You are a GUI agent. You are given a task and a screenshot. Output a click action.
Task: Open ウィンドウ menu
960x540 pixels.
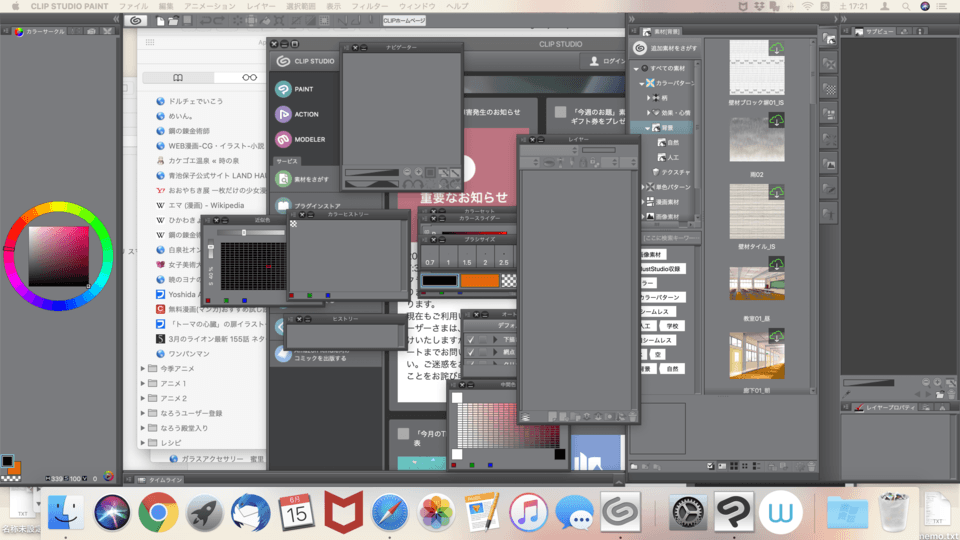click(x=417, y=6)
